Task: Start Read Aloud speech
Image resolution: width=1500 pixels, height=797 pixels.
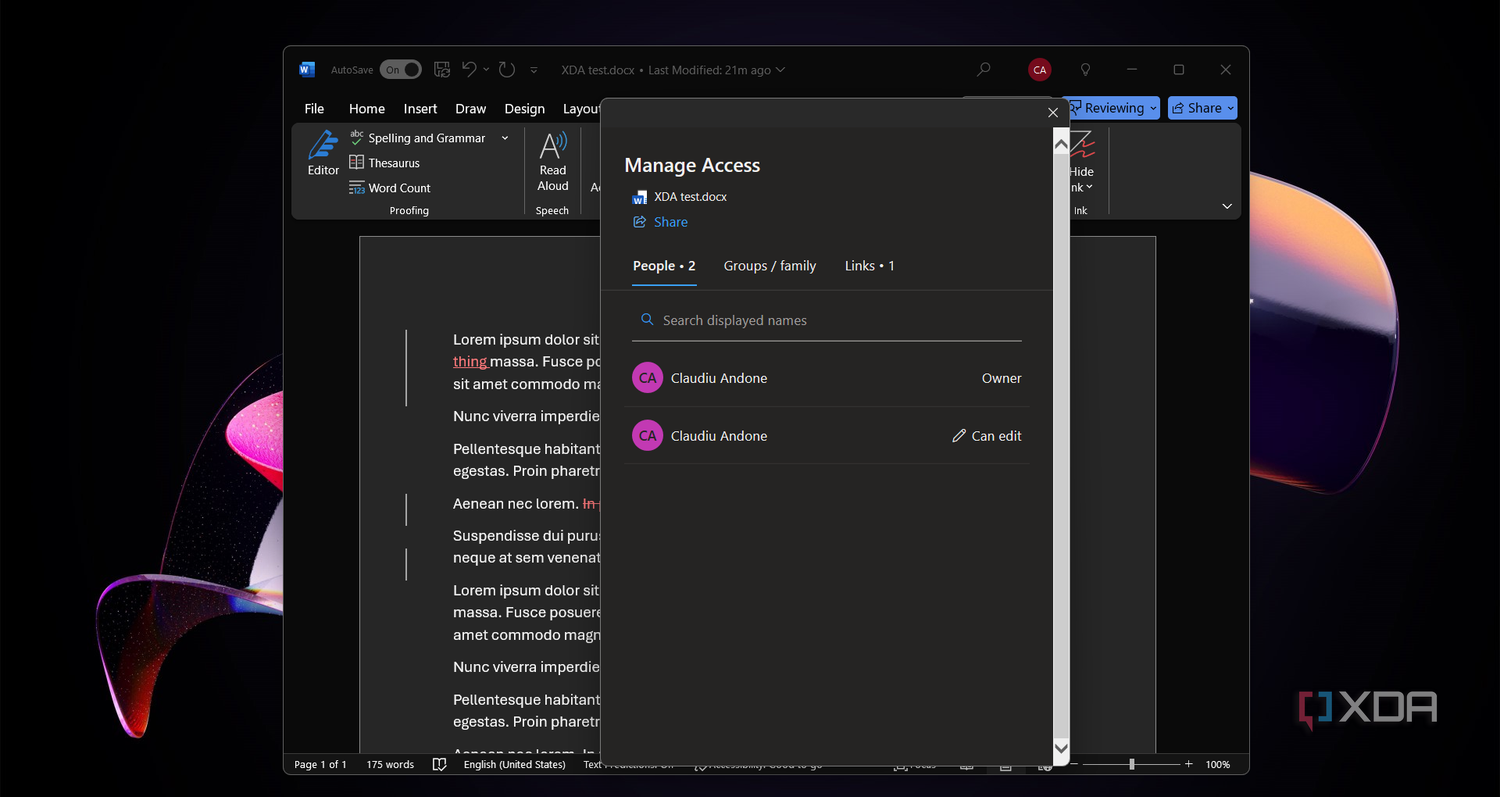Action: click(553, 162)
